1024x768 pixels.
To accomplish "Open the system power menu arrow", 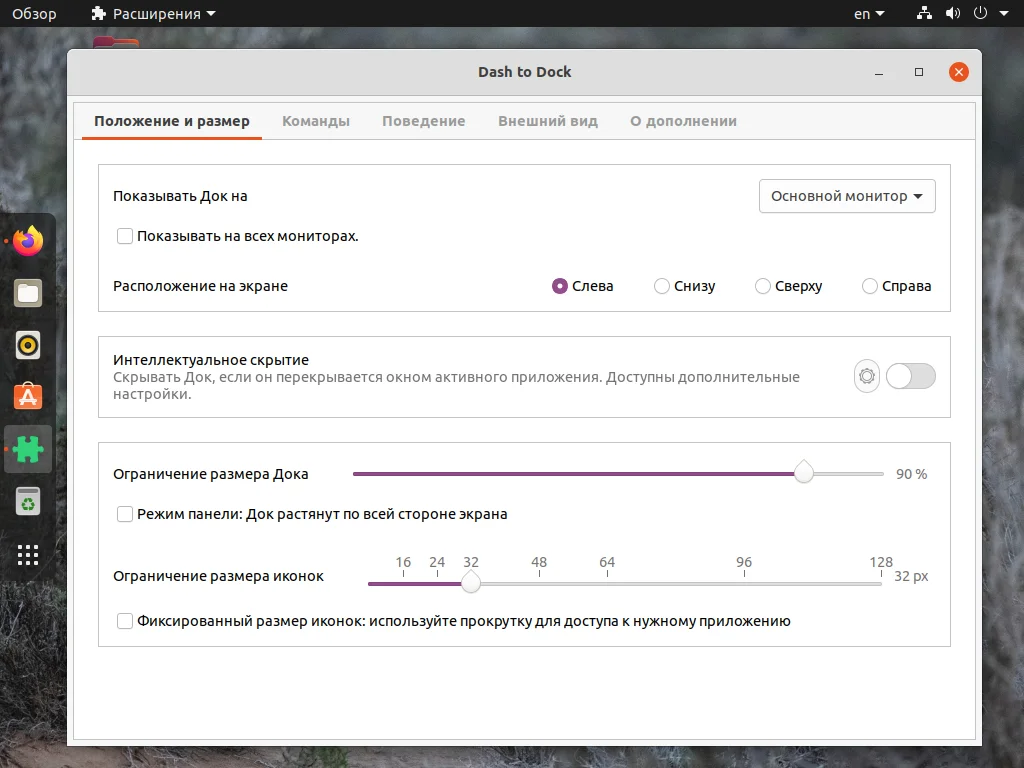I will (x=1005, y=13).
